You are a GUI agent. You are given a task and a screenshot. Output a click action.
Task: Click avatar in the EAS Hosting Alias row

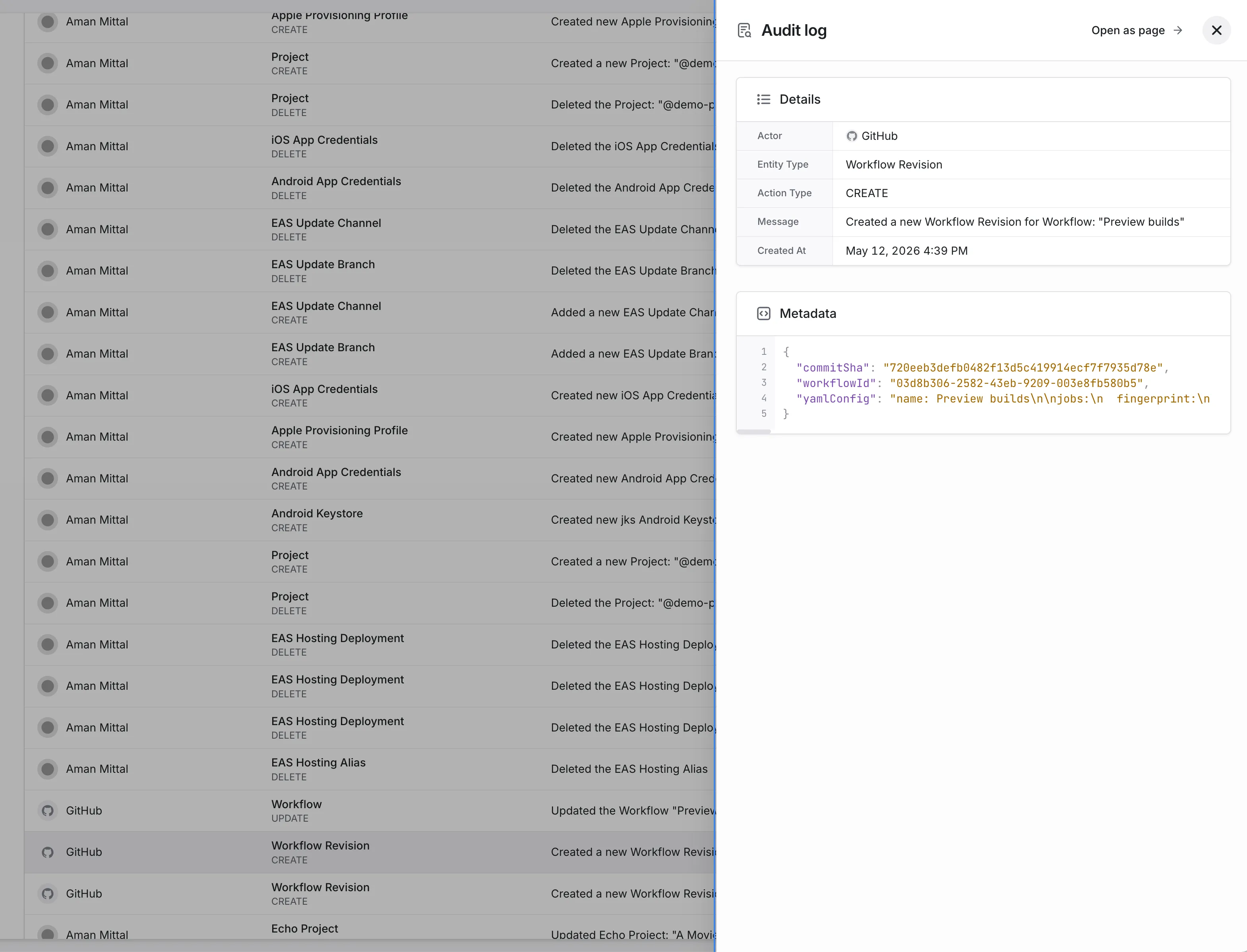click(x=48, y=769)
